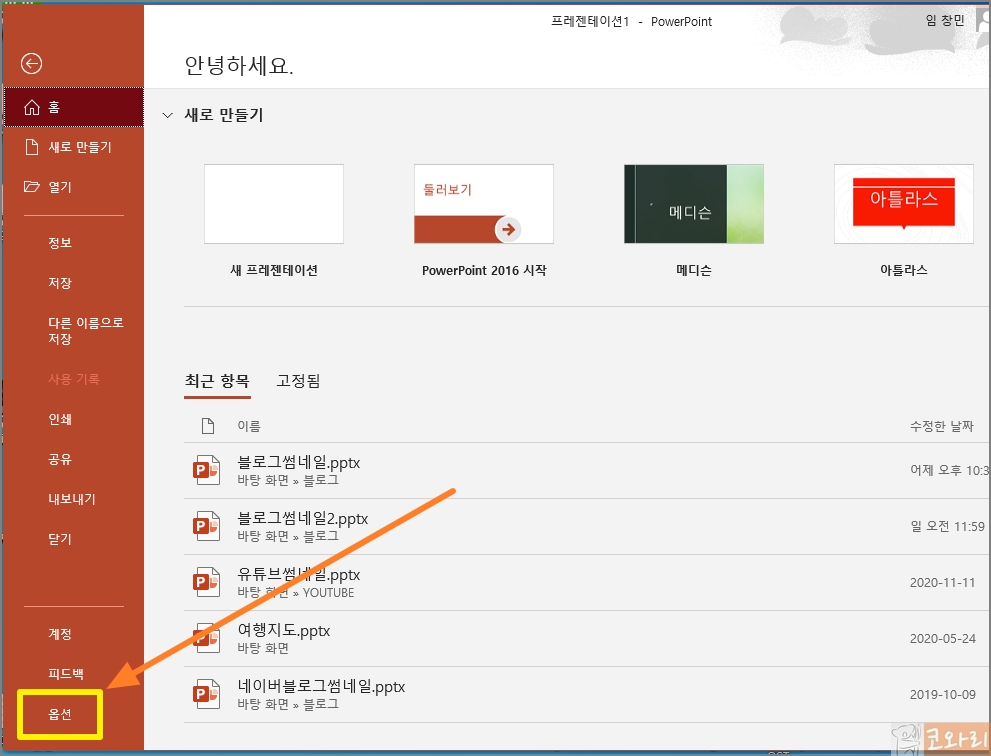Select 홈 in the sidebar menu
The height and width of the screenshot is (756, 991).
pos(73,107)
